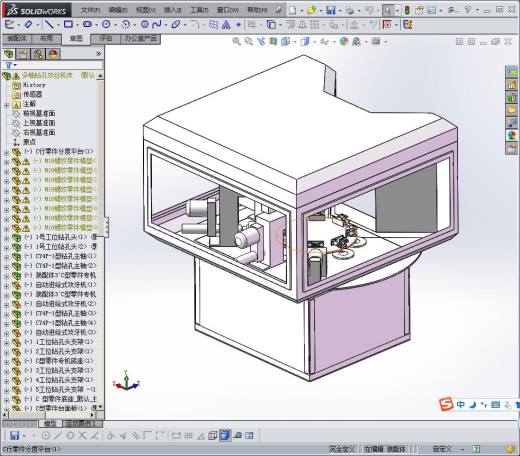Click the Print icon

(350, 10)
